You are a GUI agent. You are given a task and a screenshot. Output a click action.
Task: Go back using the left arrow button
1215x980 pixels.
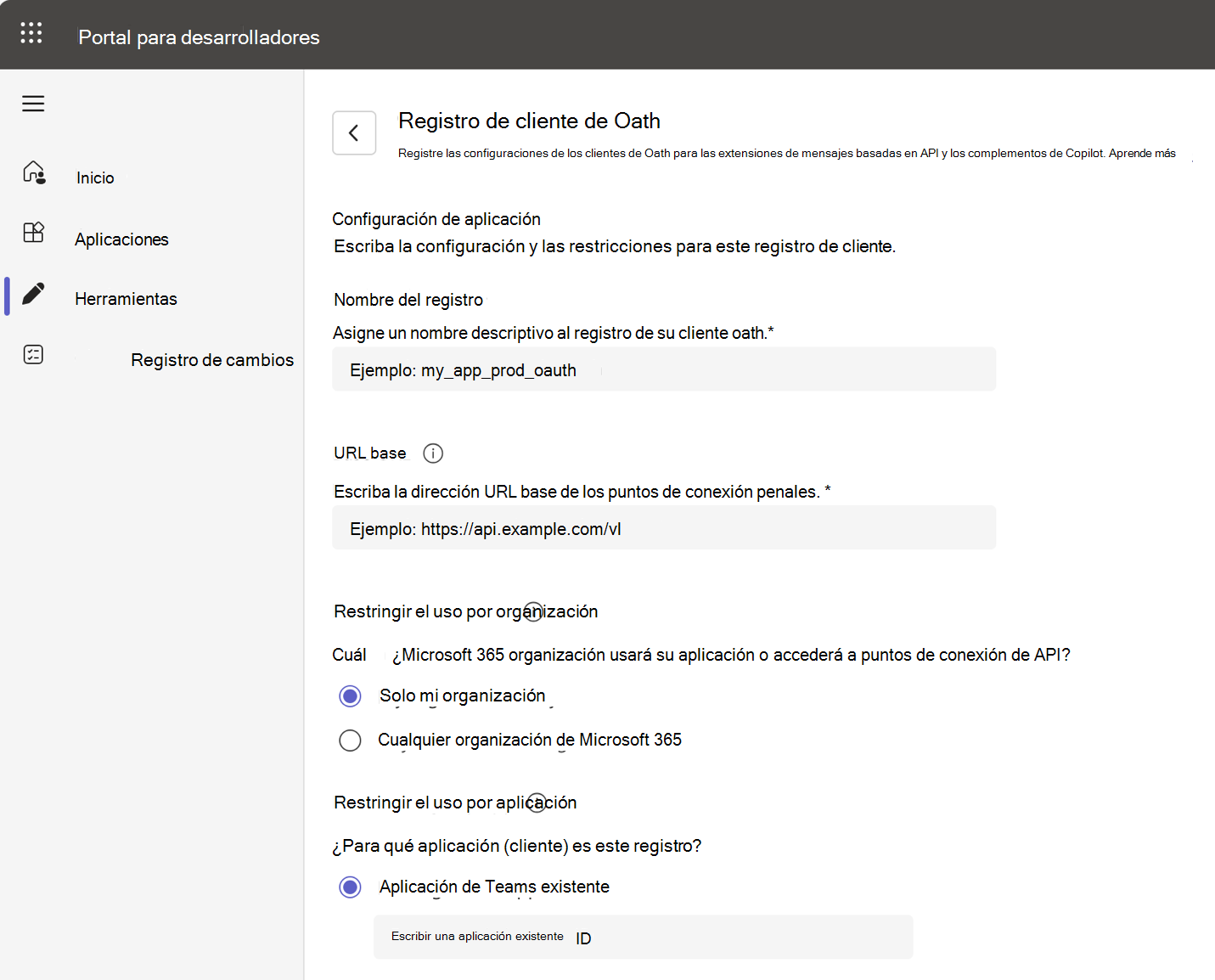354,133
